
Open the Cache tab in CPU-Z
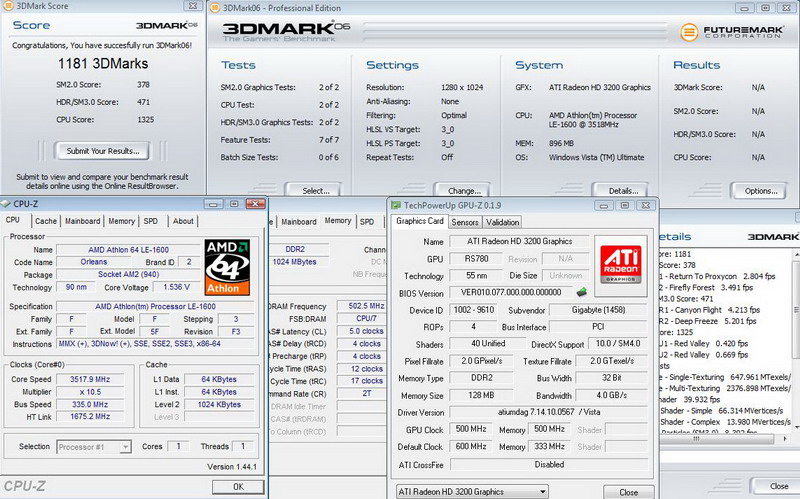coord(45,221)
